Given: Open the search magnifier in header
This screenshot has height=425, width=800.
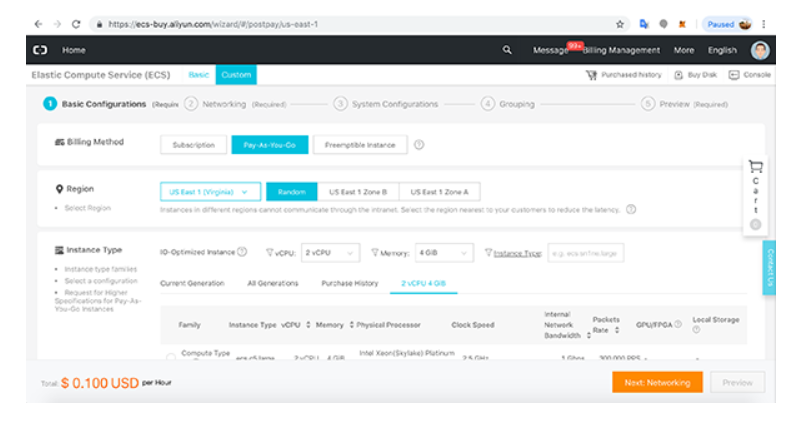Looking at the screenshot, I should tap(507, 50).
